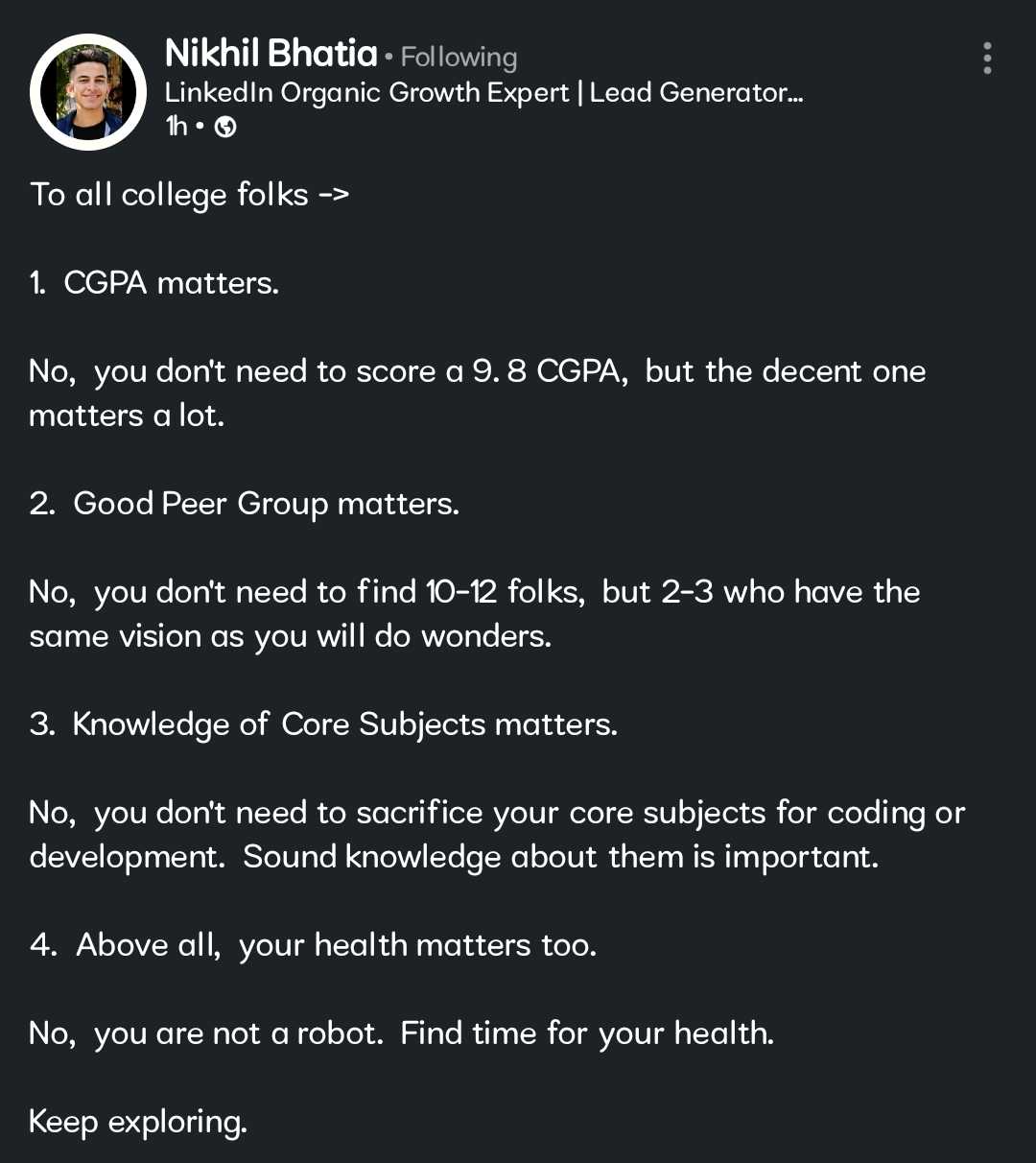Select '4. Above all, your health matters too.'
The width and height of the screenshot is (1036, 1163).
(x=313, y=945)
